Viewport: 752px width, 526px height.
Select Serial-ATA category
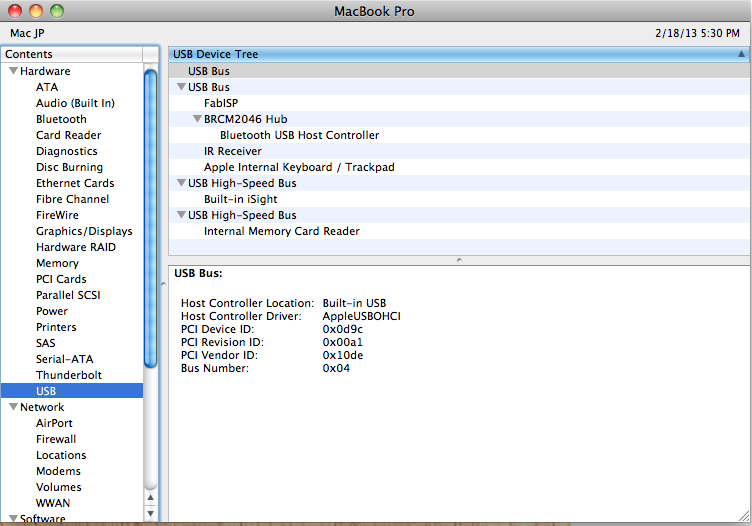pyautogui.click(x=65, y=359)
